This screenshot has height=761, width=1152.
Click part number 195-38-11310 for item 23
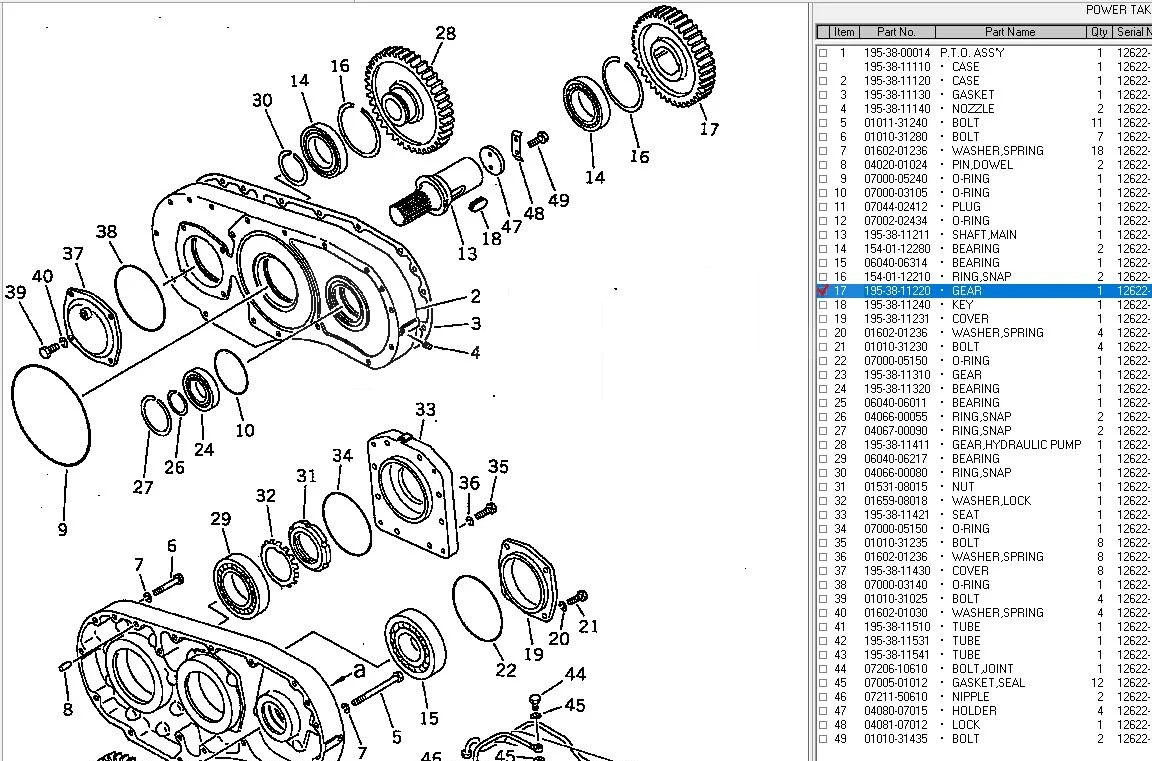pos(897,375)
